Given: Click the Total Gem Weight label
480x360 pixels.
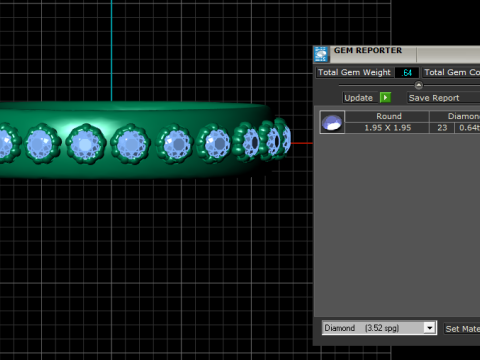Looking at the screenshot, I should click(x=354, y=72).
